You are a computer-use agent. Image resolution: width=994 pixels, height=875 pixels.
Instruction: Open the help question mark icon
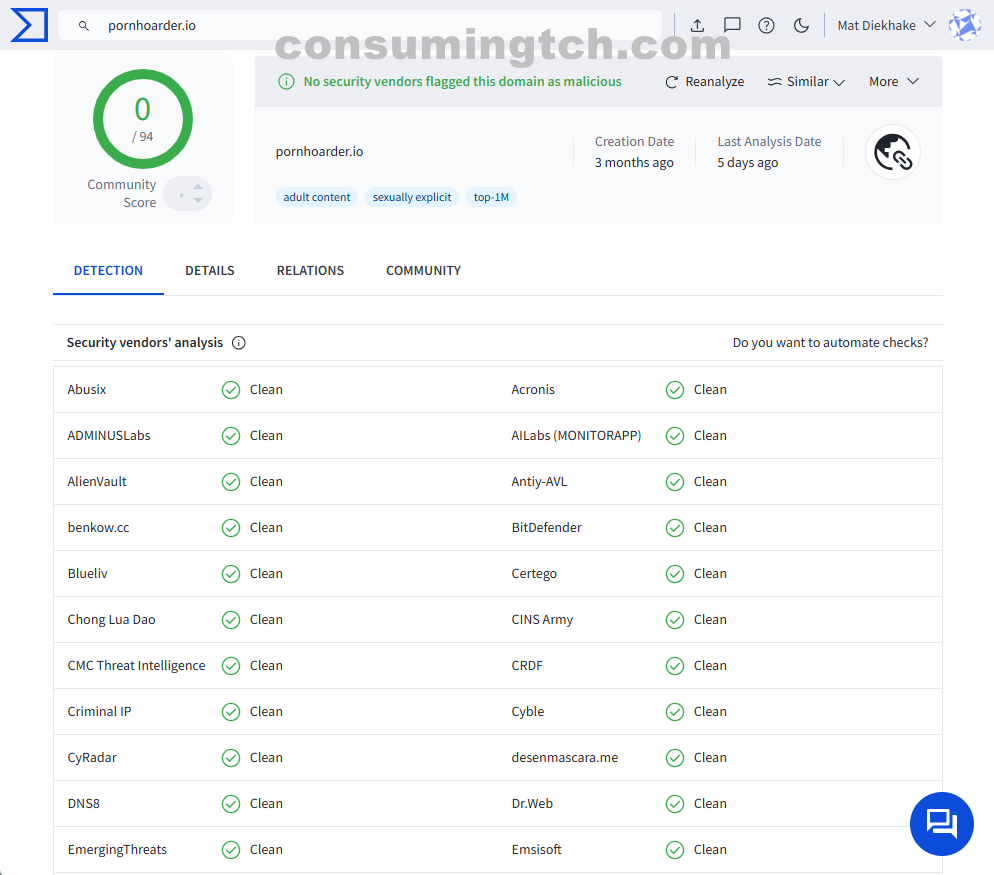[x=766, y=26]
